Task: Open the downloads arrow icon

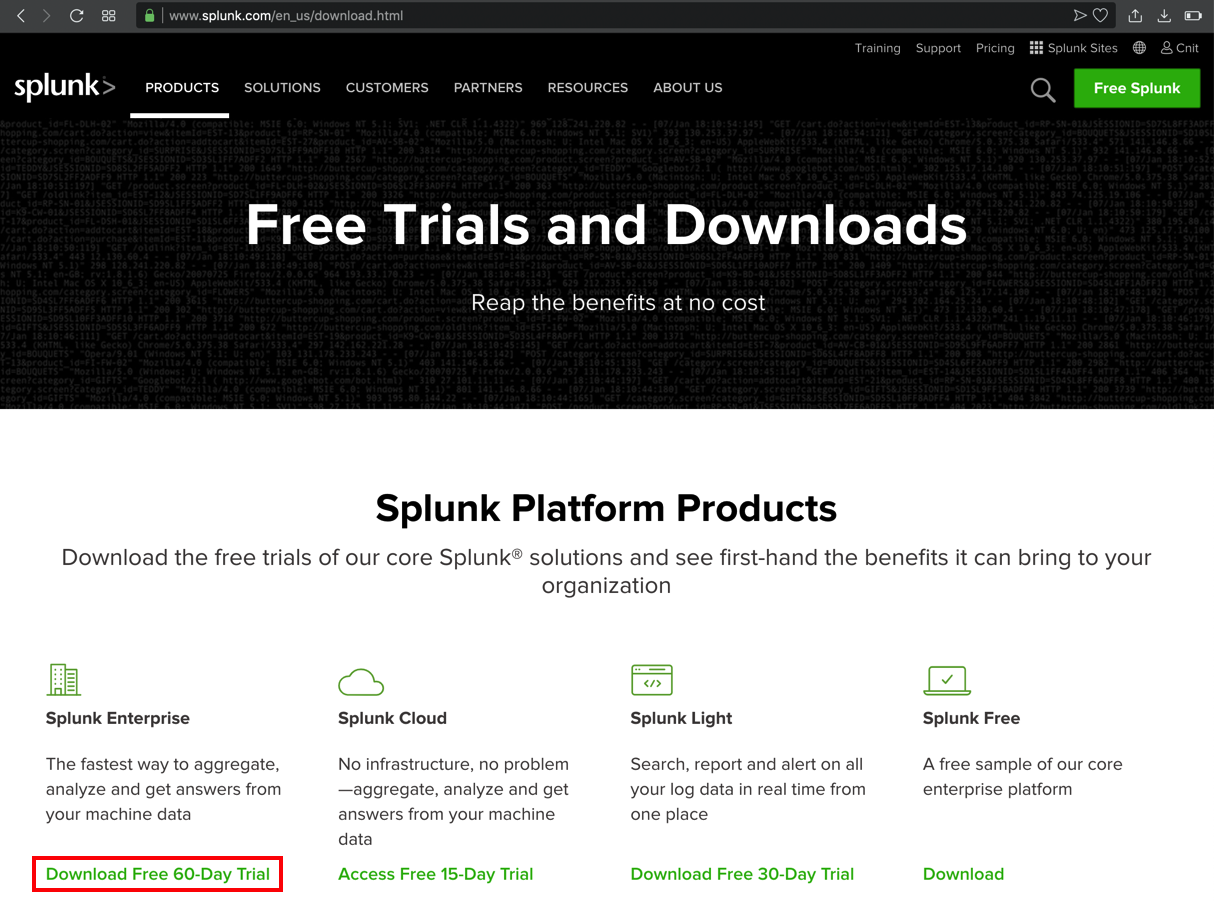Action: point(1164,16)
